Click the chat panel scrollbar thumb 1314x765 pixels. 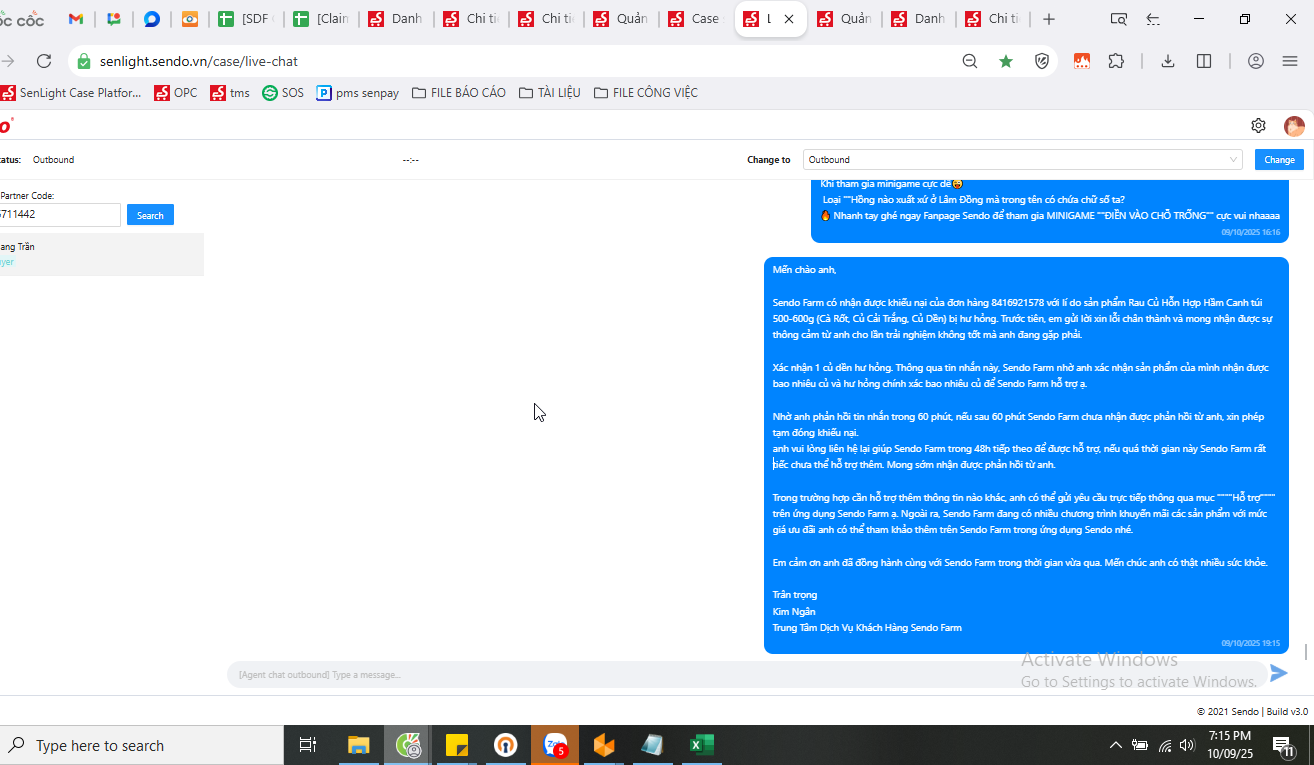point(1305,652)
